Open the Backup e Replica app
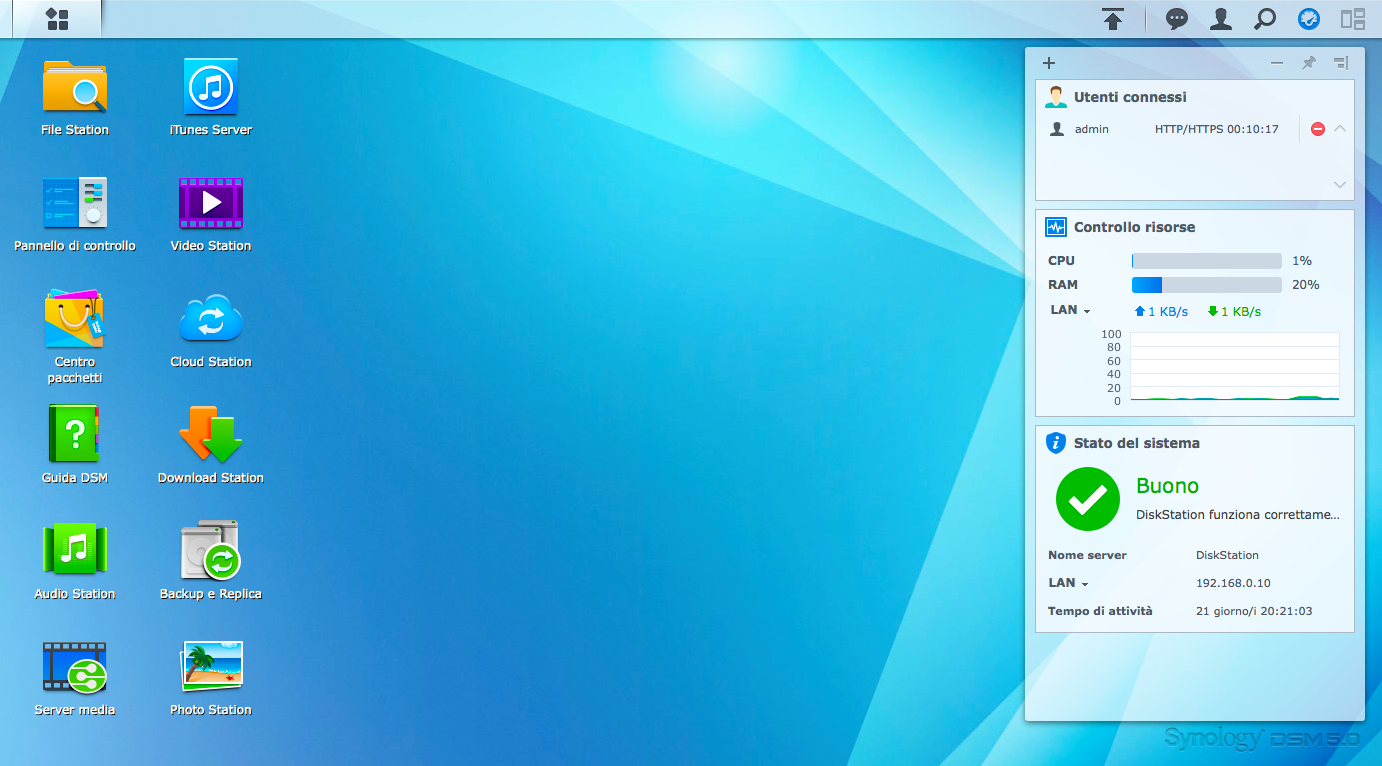Image resolution: width=1382 pixels, height=766 pixels. click(211, 551)
